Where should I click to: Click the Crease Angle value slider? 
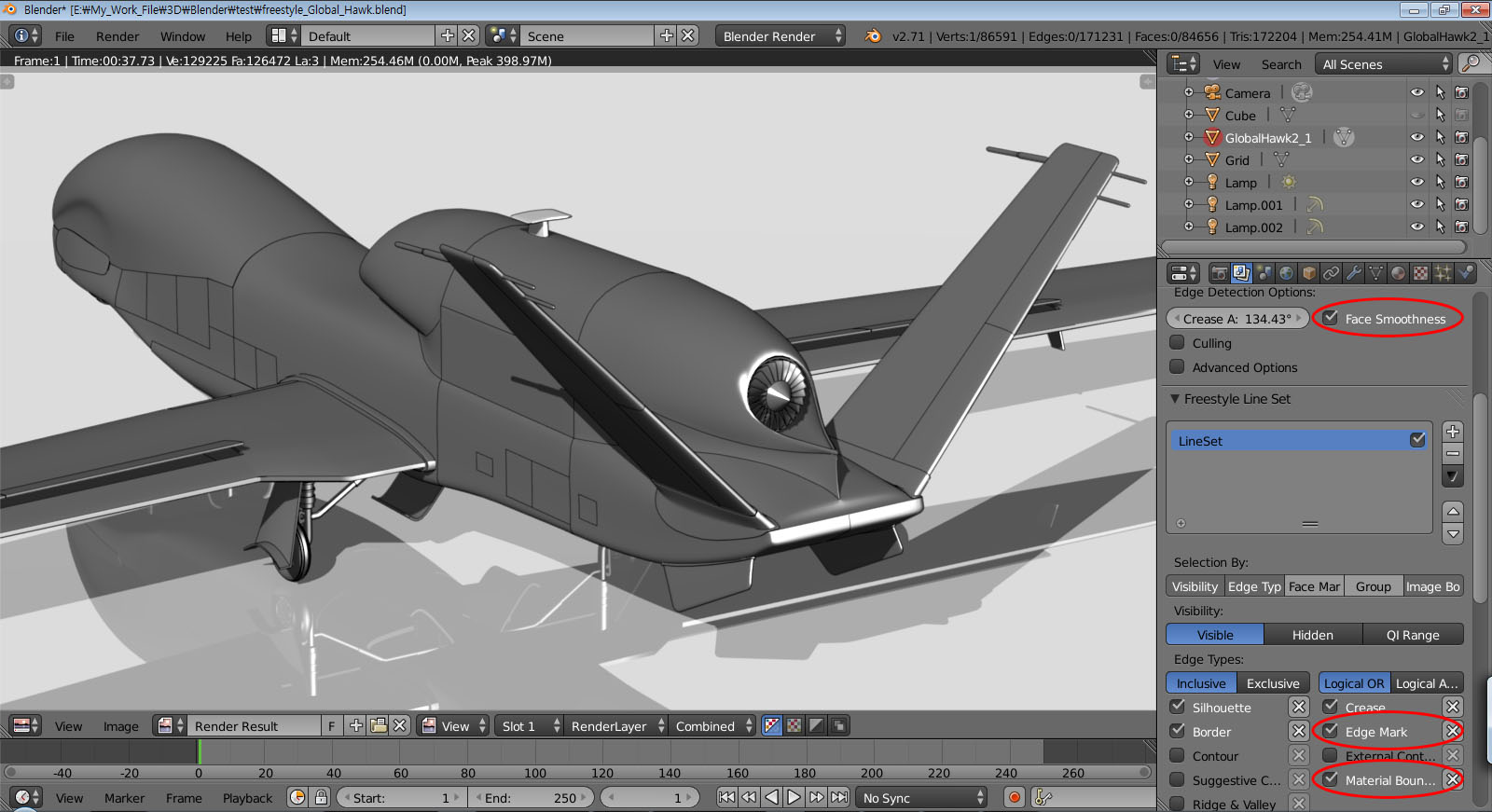1236,319
